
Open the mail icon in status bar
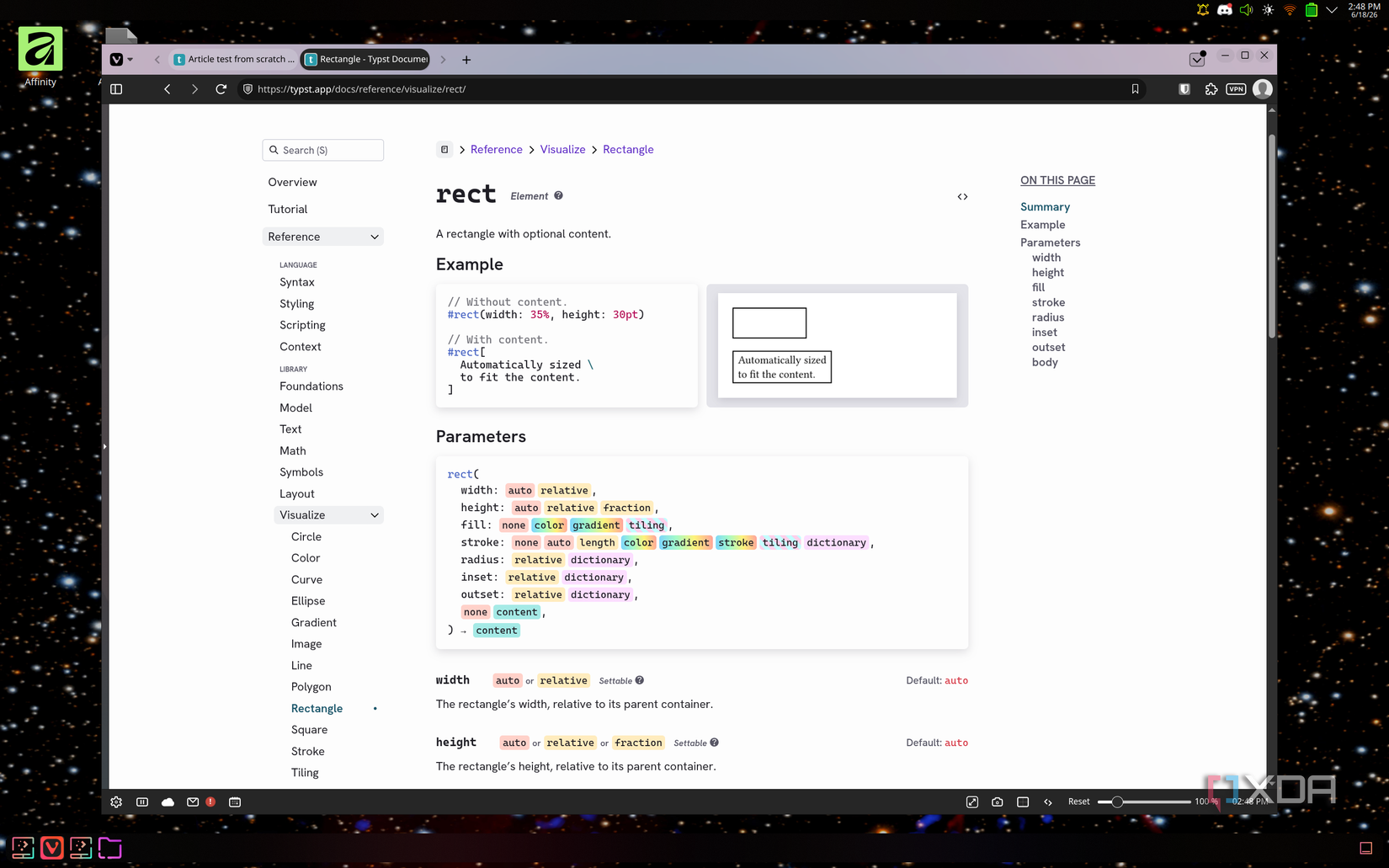tap(193, 802)
